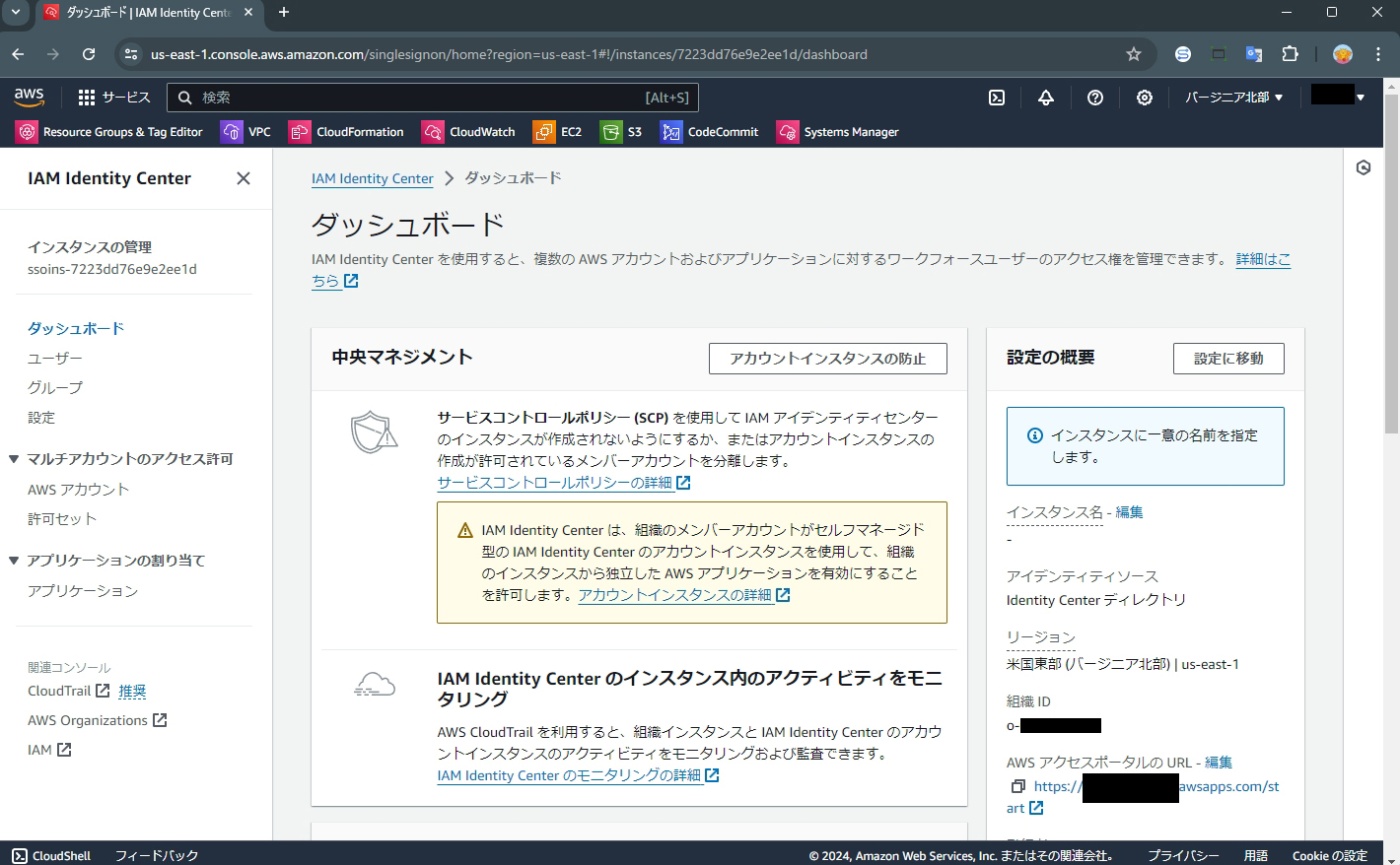Open IAM Identity Center のモニタリングの詳細 link

578,775
